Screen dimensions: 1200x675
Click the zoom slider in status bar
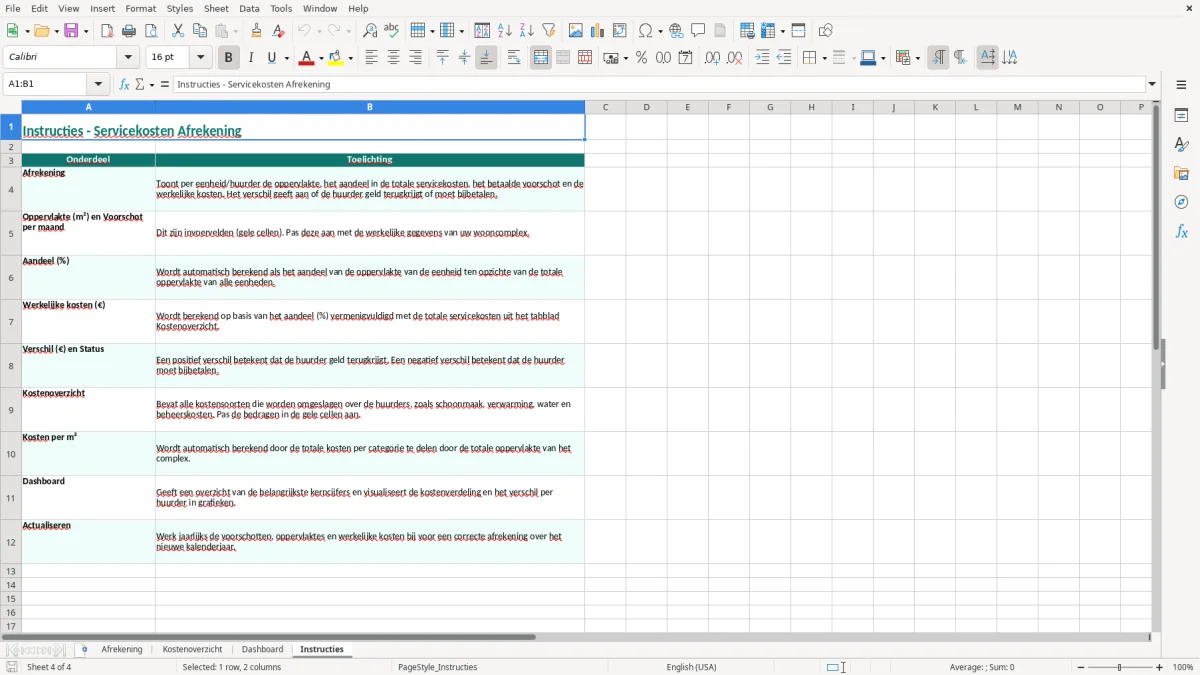[1120, 667]
